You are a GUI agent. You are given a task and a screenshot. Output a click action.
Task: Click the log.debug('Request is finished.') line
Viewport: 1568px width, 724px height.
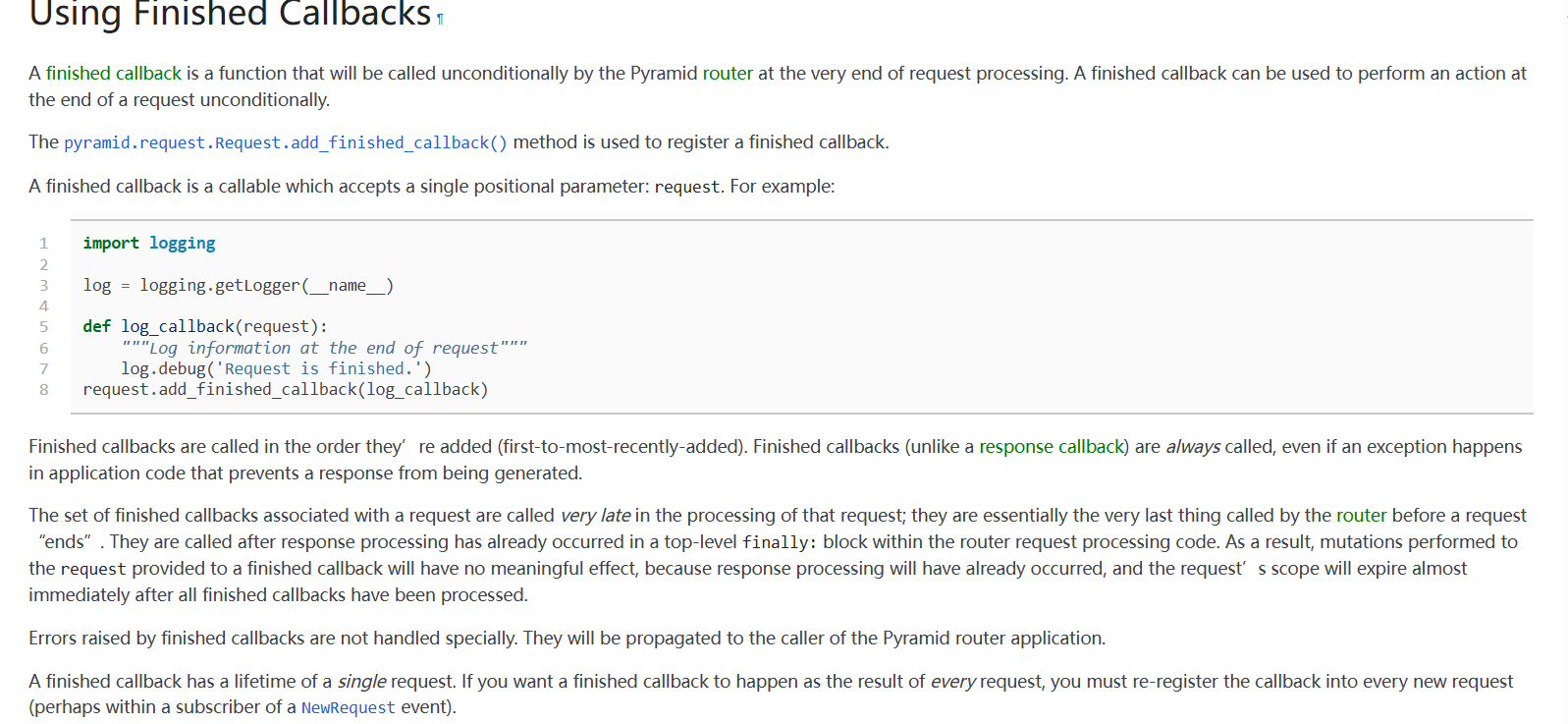point(276,369)
